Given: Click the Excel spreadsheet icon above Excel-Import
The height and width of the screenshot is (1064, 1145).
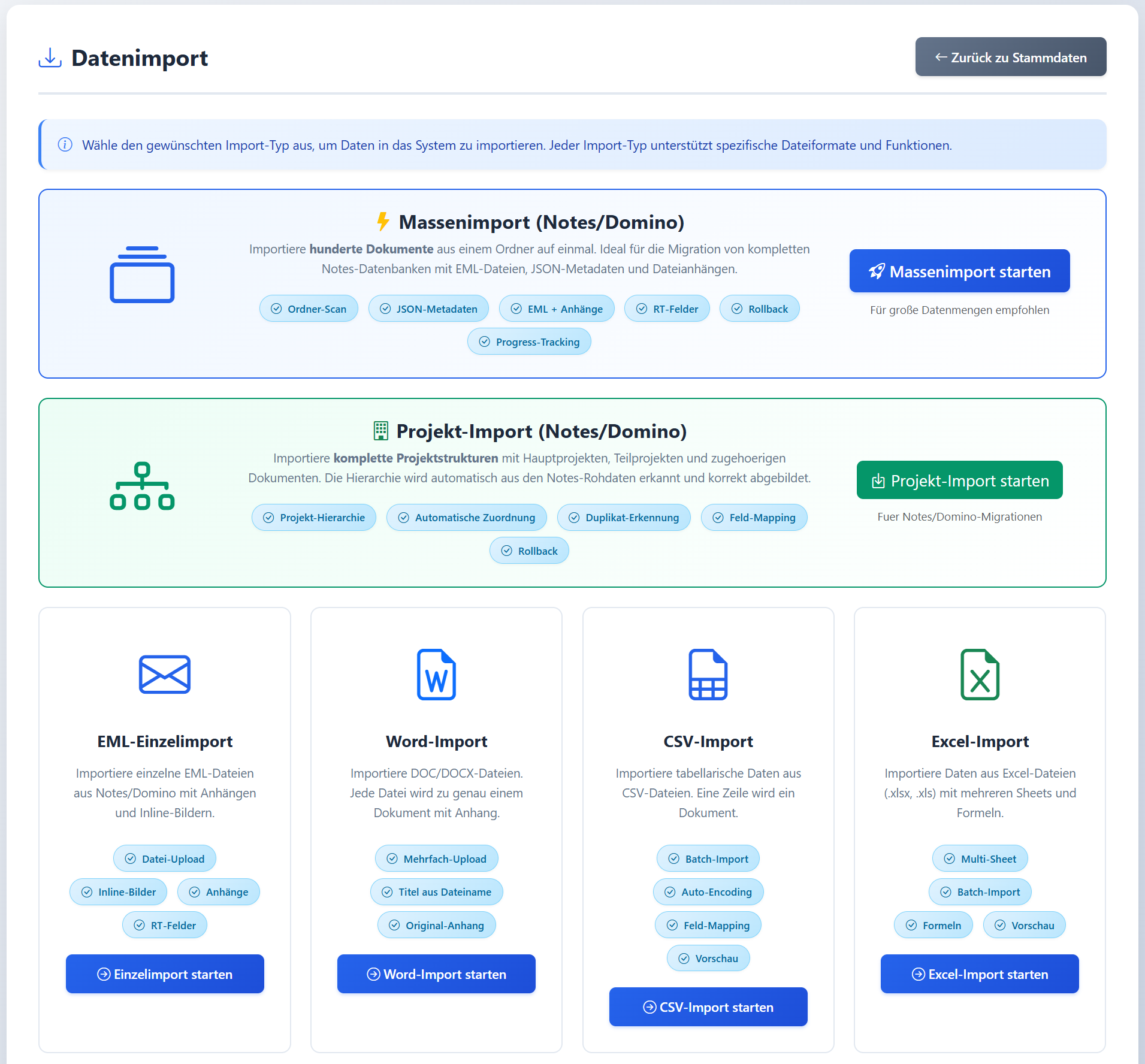Looking at the screenshot, I should tap(980, 675).
